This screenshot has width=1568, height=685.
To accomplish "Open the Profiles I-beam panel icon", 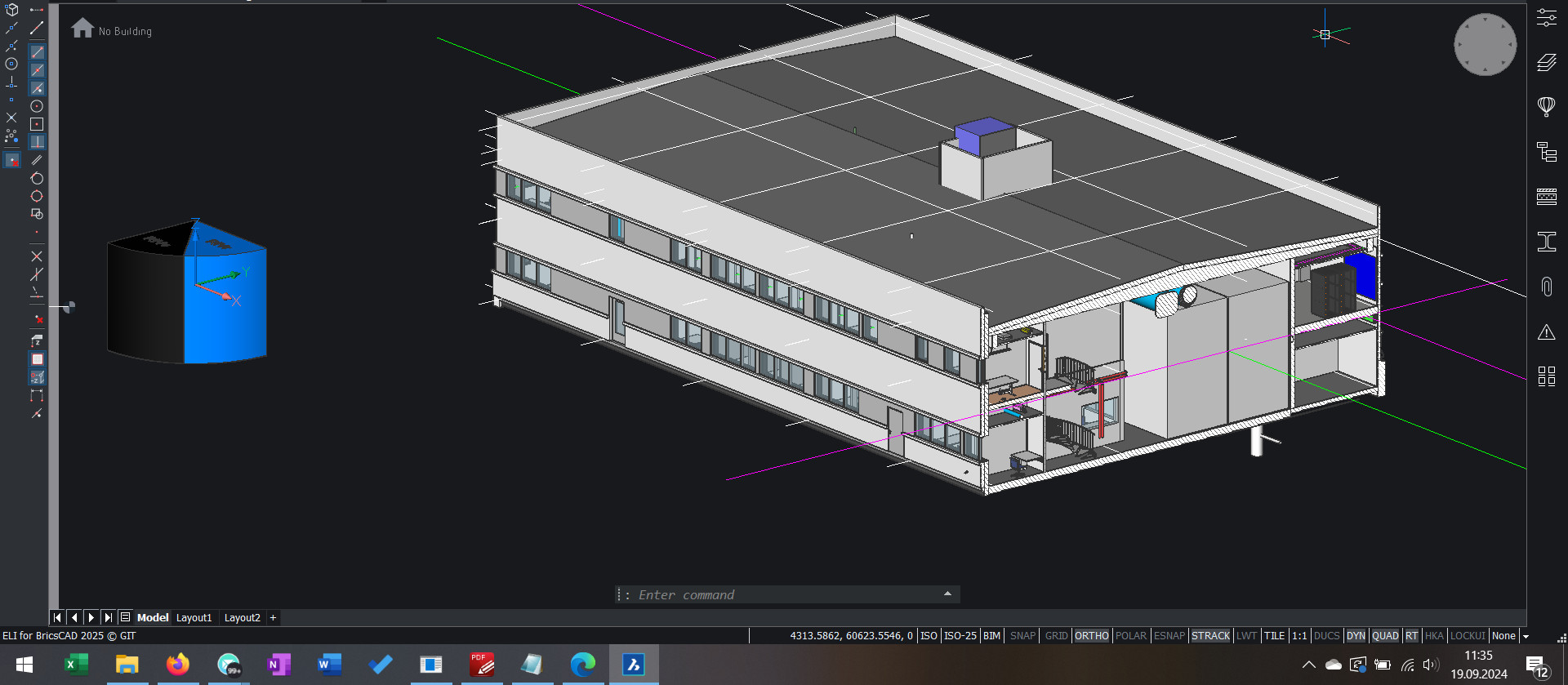I will pos(1546,241).
